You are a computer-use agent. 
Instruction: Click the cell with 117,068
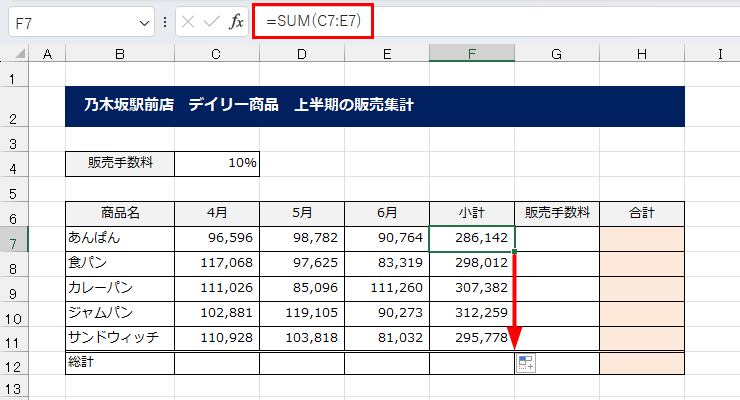coord(217,264)
